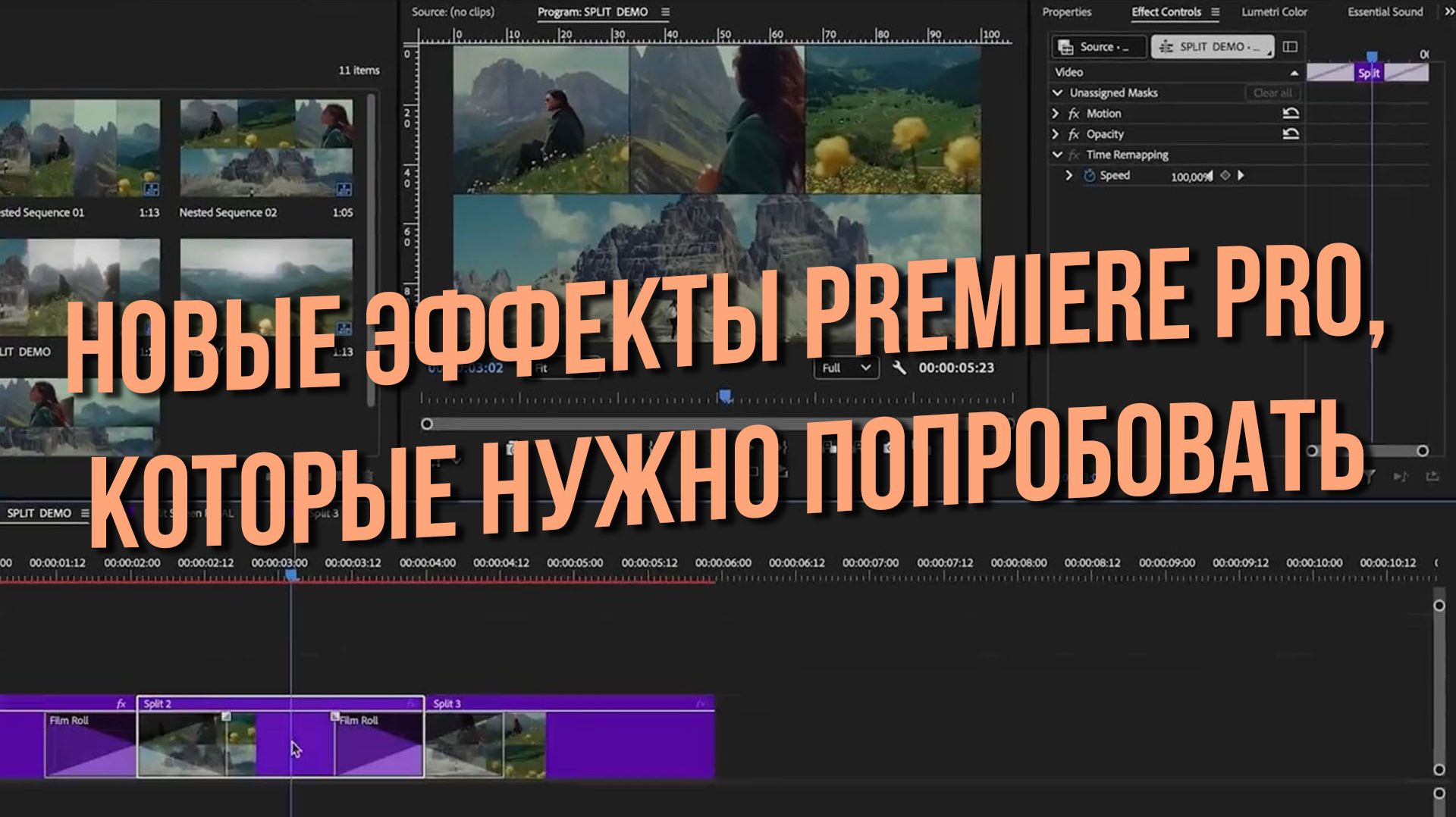The image size is (1456, 817).
Task: Click the SPLIT DEMO sequence button in Effect Controls
Action: coord(1211,47)
